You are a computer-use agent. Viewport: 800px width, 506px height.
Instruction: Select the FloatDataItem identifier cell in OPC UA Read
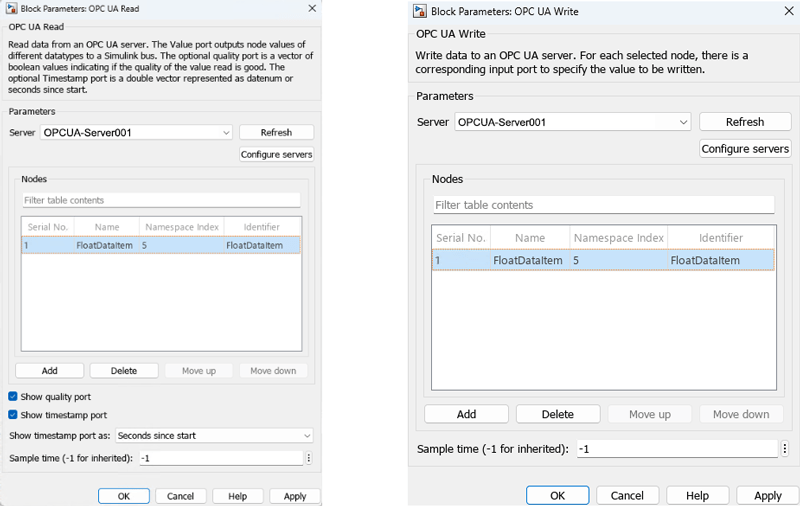pos(262,245)
